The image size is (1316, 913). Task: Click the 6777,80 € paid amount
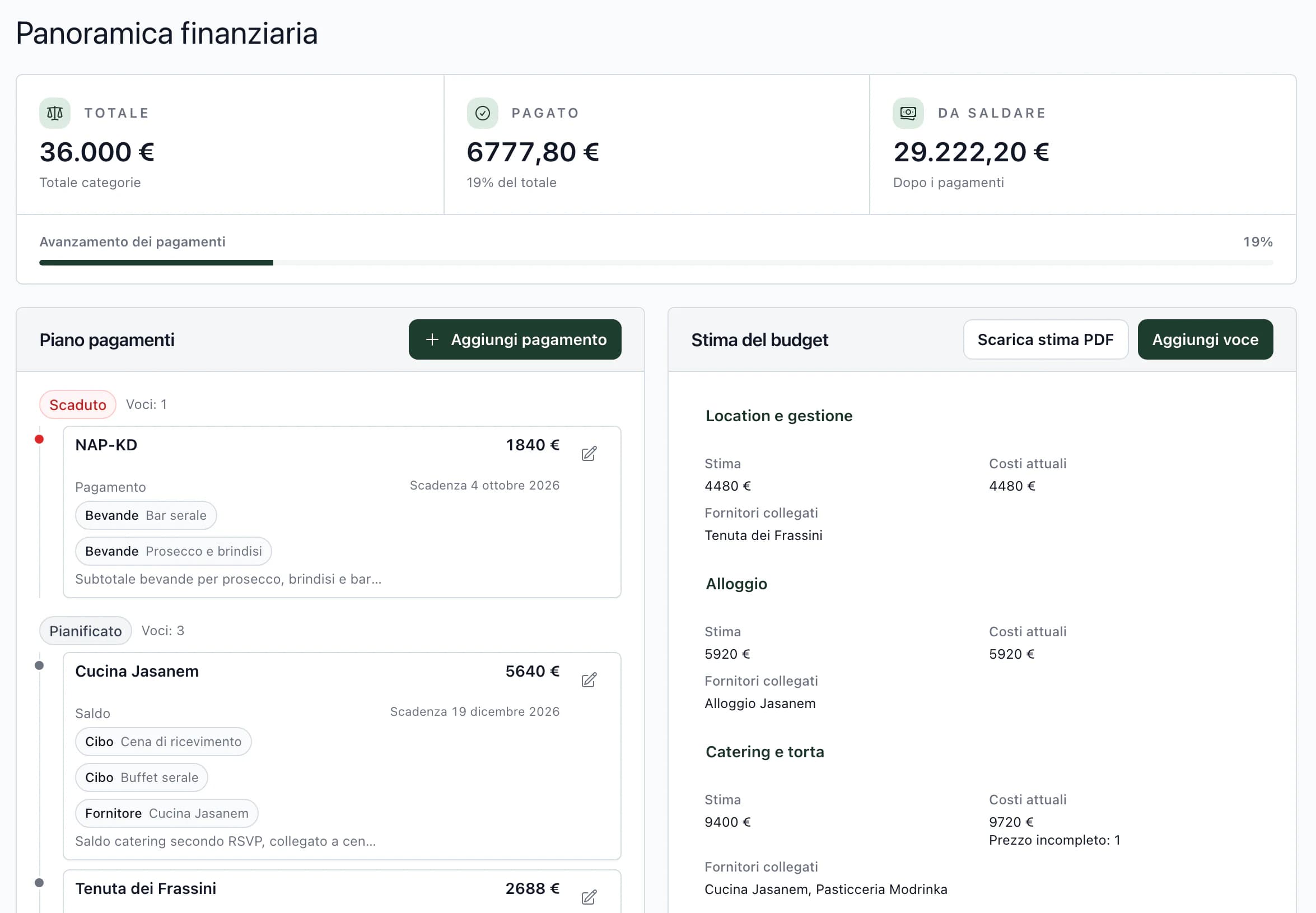(x=533, y=152)
